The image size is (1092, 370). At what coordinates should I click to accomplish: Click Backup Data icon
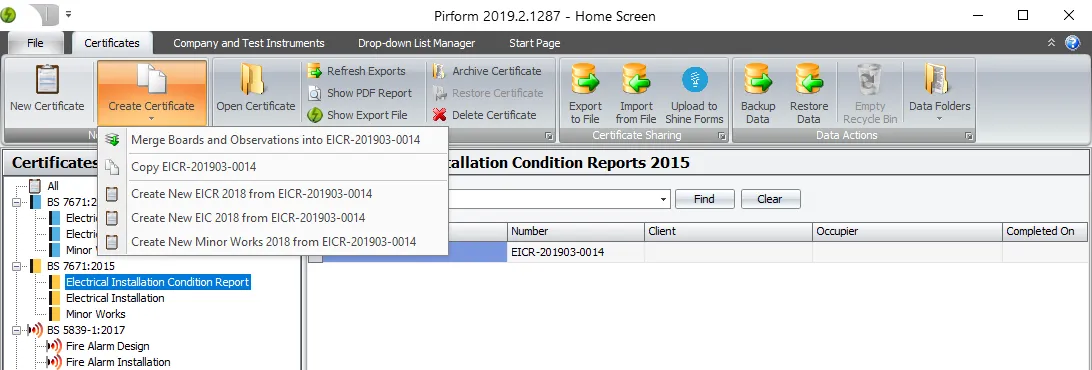(758, 79)
